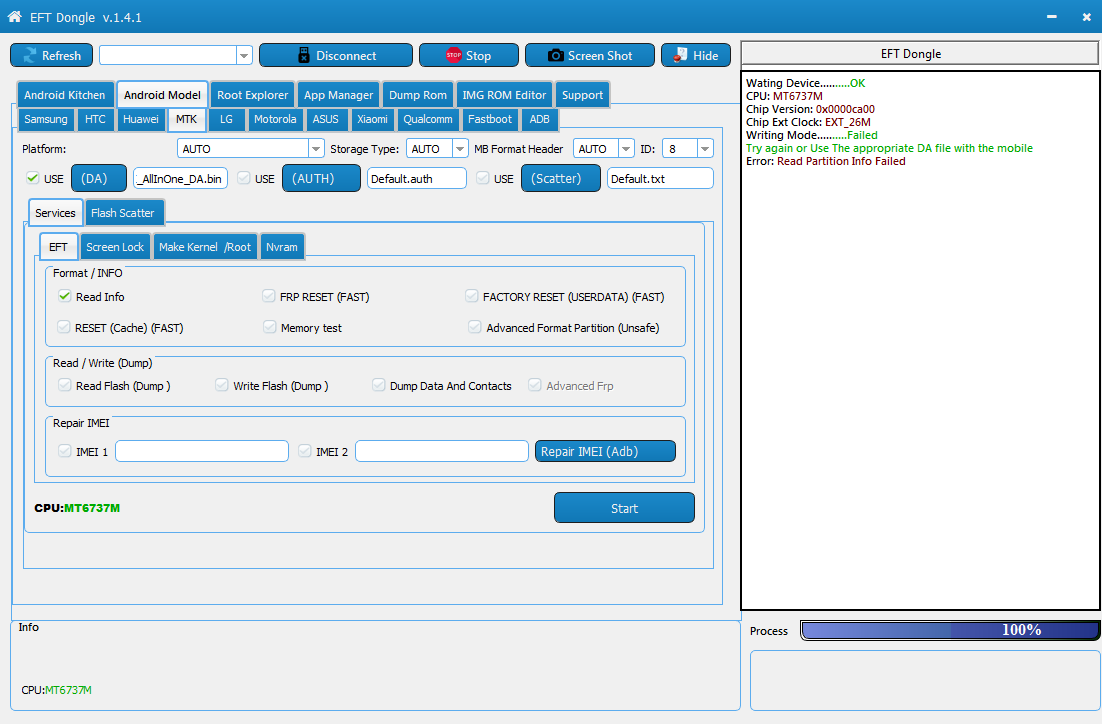This screenshot has width=1102, height=724.
Task: Go to the Support tab
Action: [x=583, y=95]
